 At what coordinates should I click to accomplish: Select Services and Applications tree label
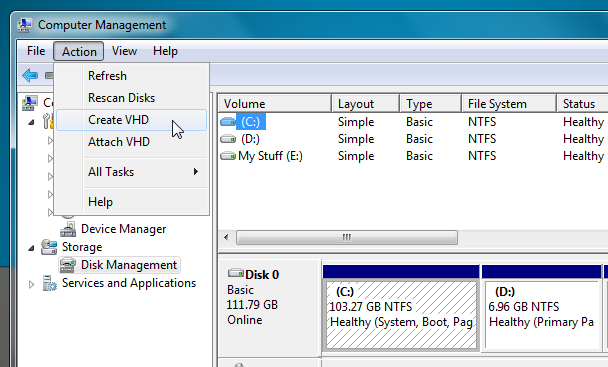(129, 283)
